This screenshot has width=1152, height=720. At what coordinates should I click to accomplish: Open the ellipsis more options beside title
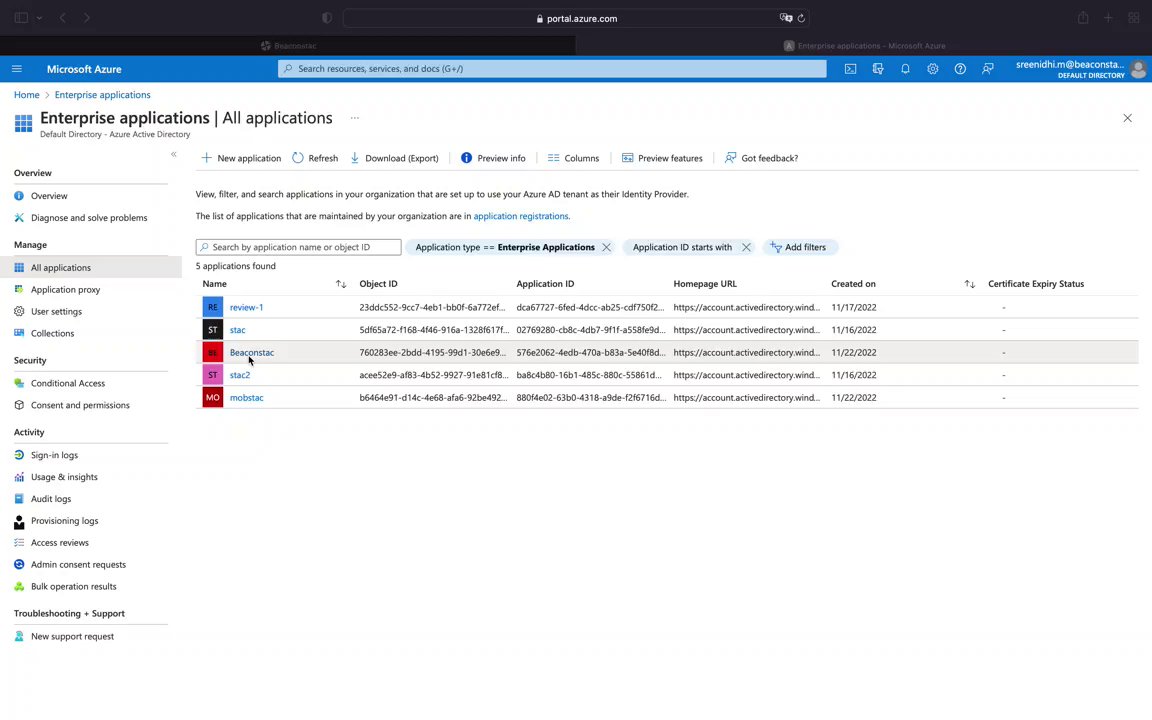pos(355,118)
